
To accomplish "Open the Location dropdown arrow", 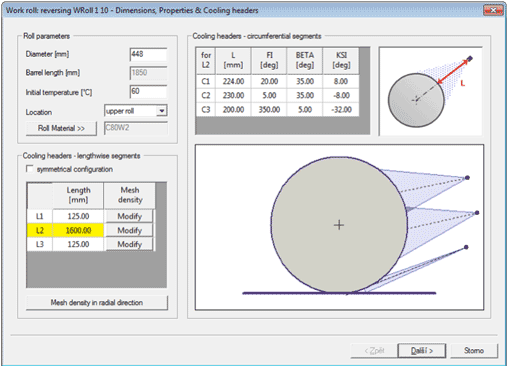I will (x=162, y=111).
